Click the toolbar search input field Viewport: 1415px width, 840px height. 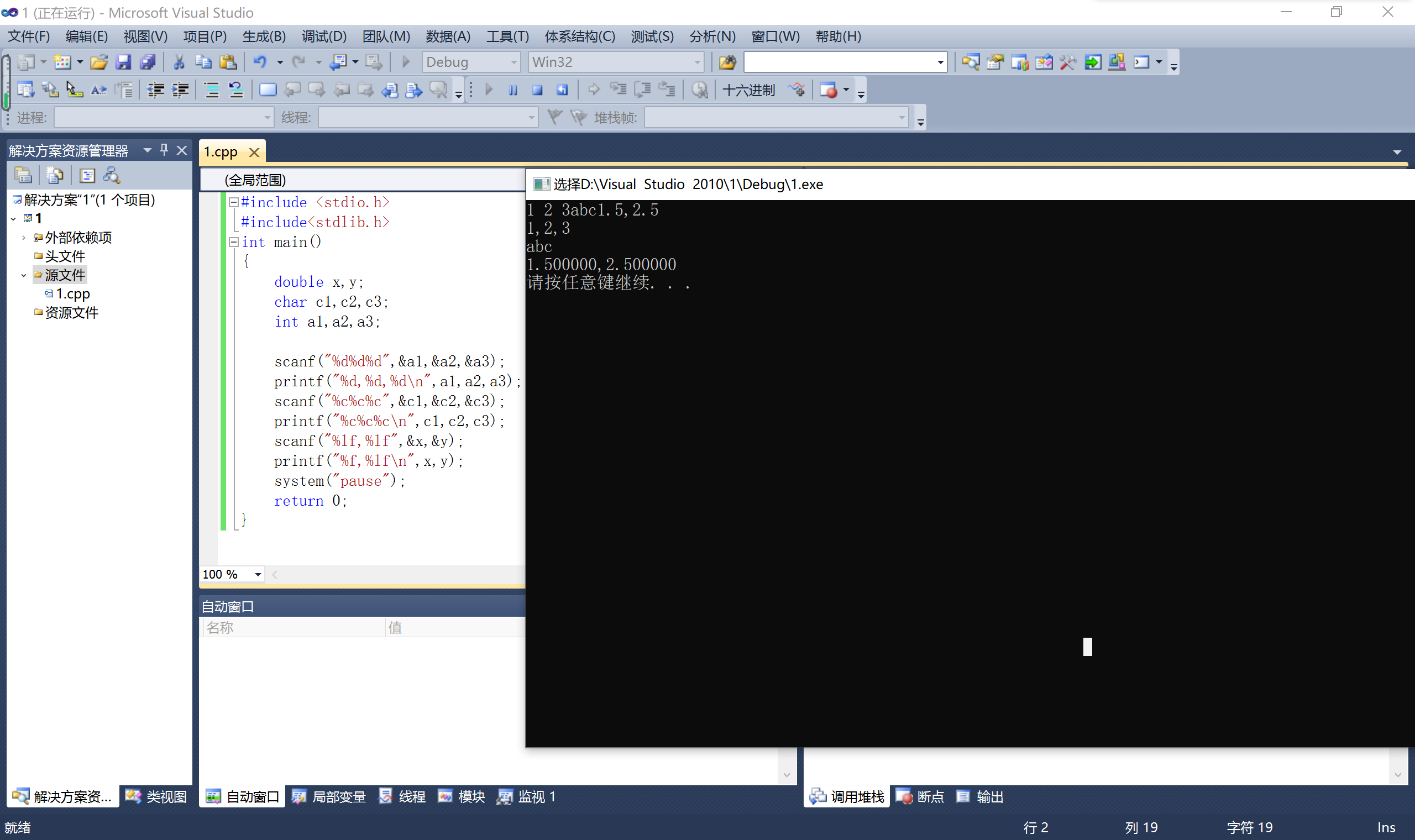click(x=838, y=62)
